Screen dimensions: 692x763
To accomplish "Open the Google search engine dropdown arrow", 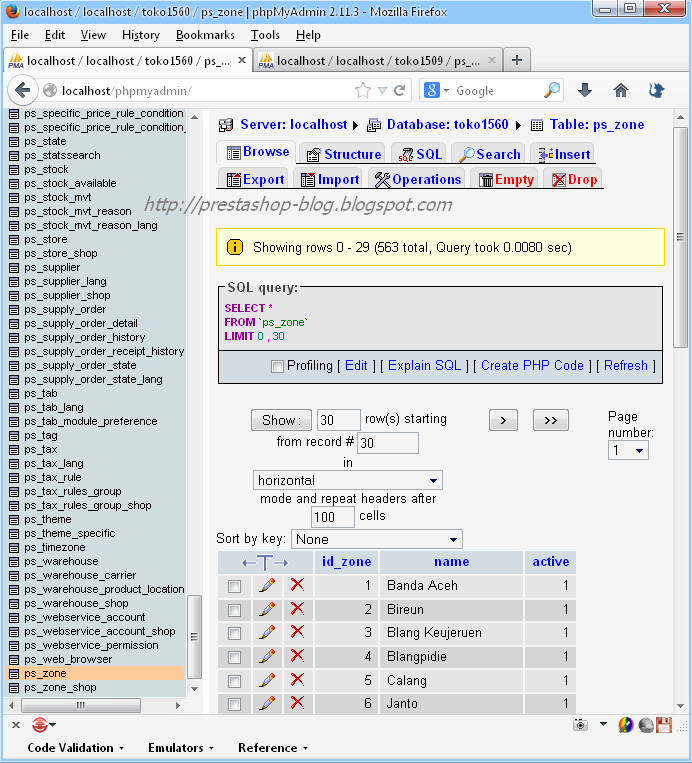I will coord(446,91).
